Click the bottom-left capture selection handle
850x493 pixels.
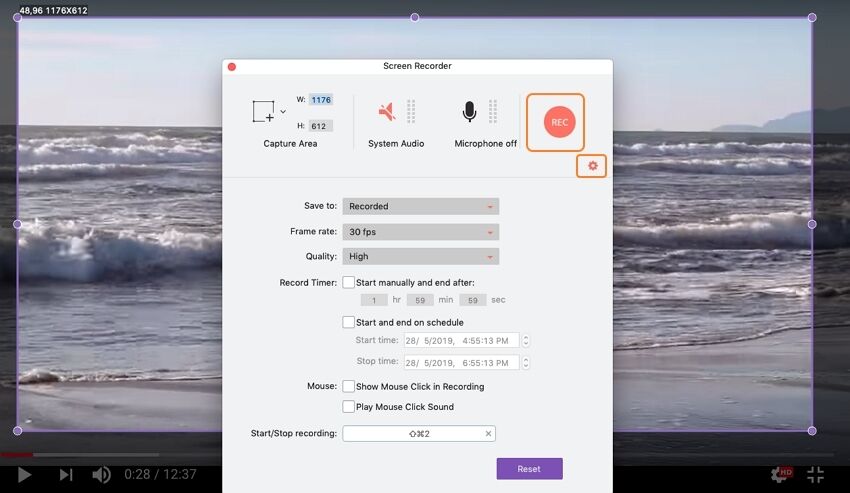pyautogui.click(x=17, y=431)
